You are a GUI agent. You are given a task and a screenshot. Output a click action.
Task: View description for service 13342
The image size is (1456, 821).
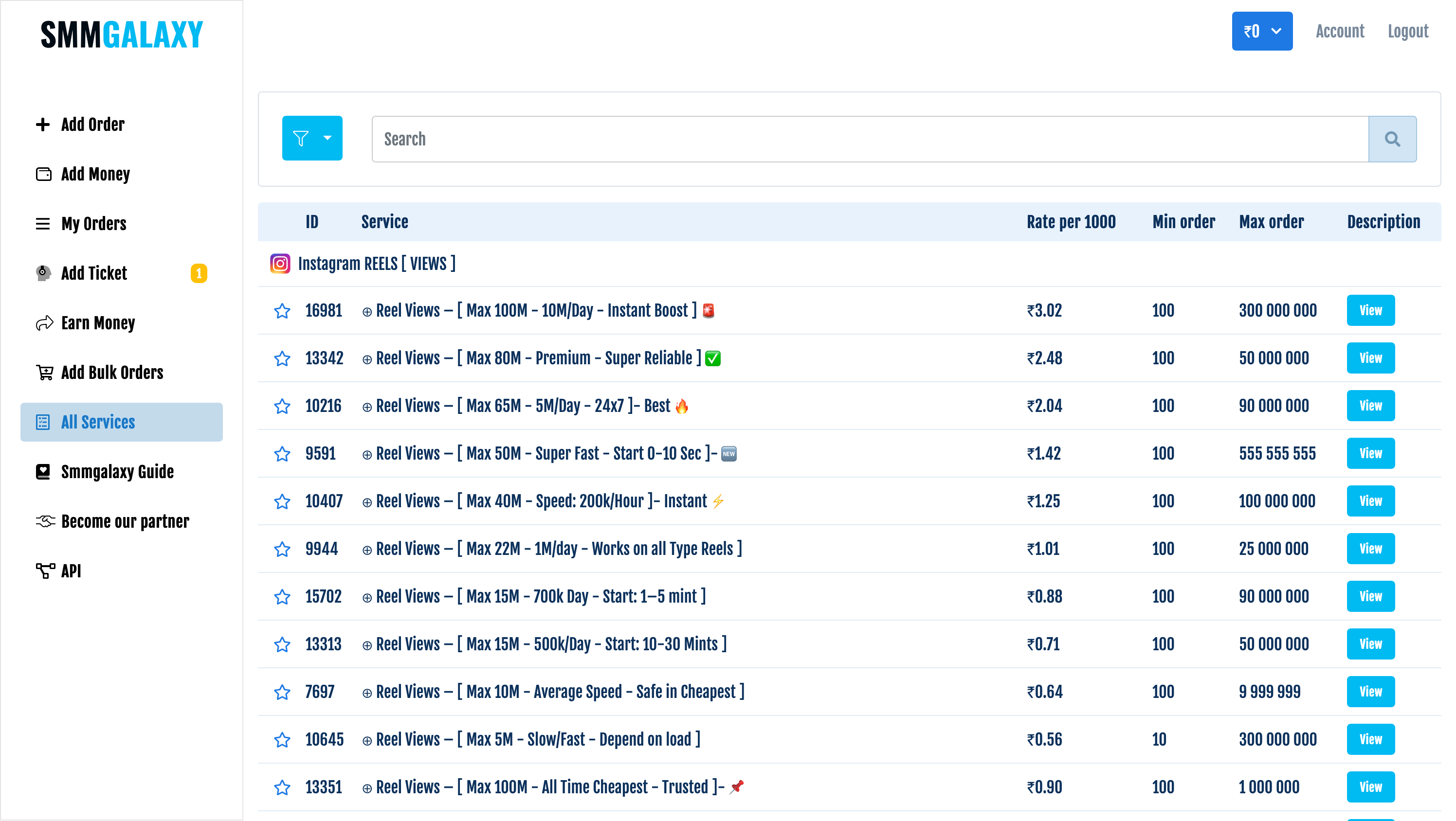click(1370, 358)
